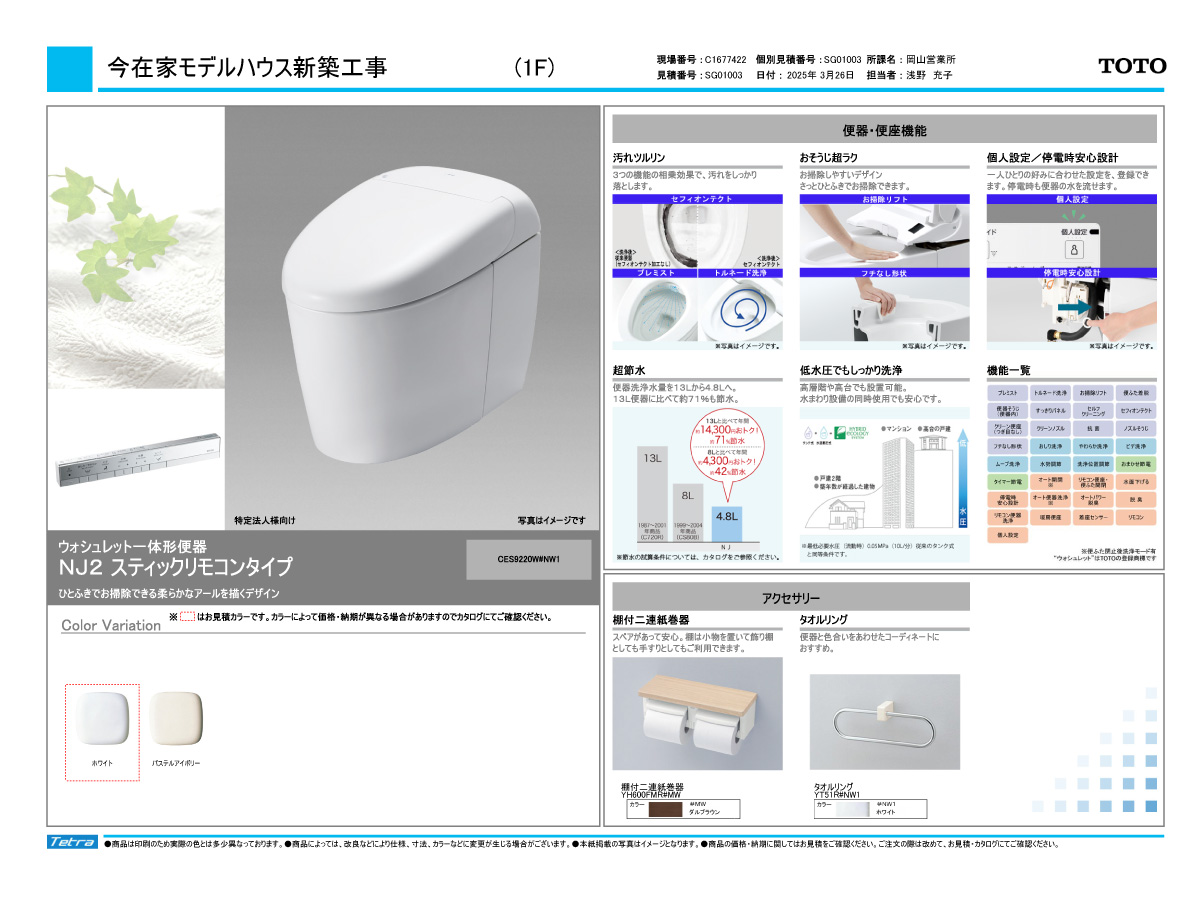Click the TOTO logo in the header

(x=1132, y=66)
